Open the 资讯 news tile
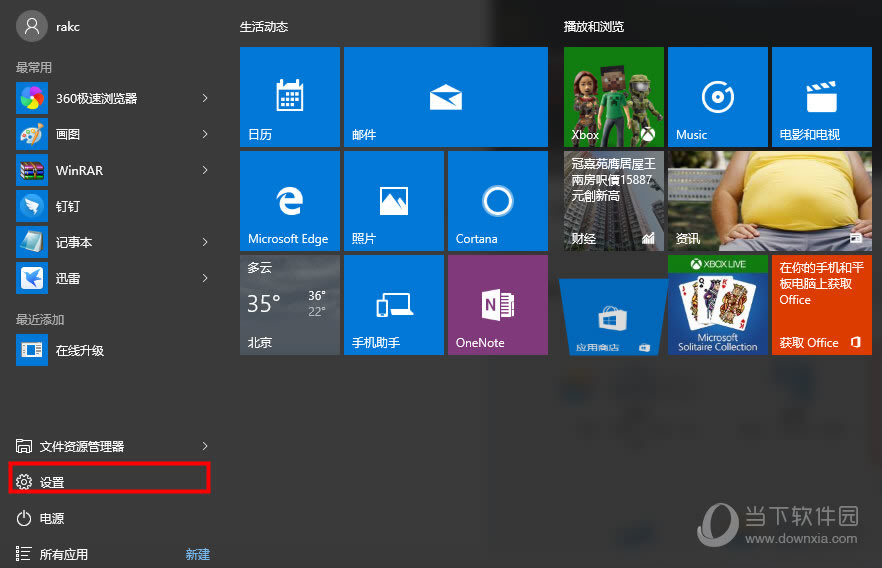The image size is (882, 568). pyautogui.click(x=770, y=201)
